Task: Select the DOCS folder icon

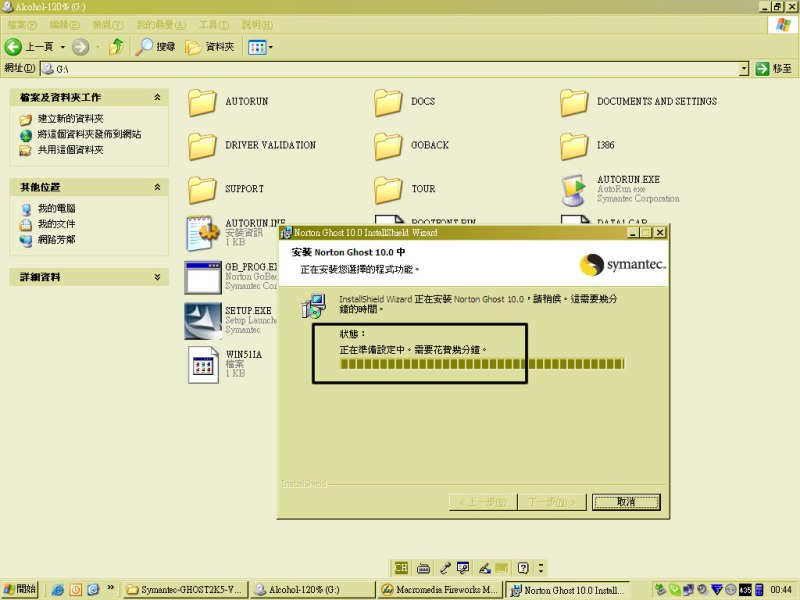Action: pyautogui.click(x=388, y=102)
